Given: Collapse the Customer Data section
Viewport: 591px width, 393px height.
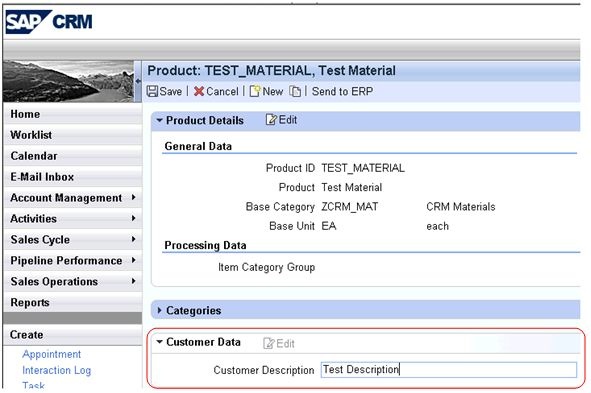Looking at the screenshot, I should pyautogui.click(x=159, y=342).
